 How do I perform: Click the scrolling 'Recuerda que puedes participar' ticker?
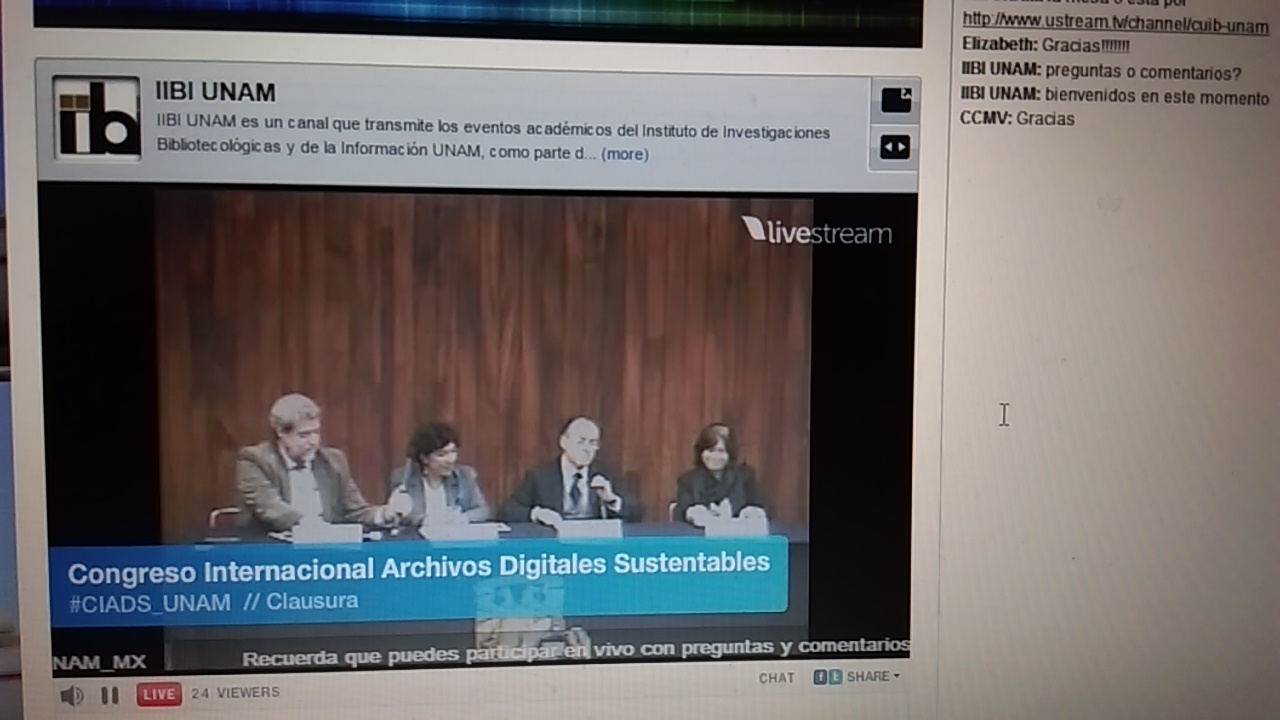[575, 652]
